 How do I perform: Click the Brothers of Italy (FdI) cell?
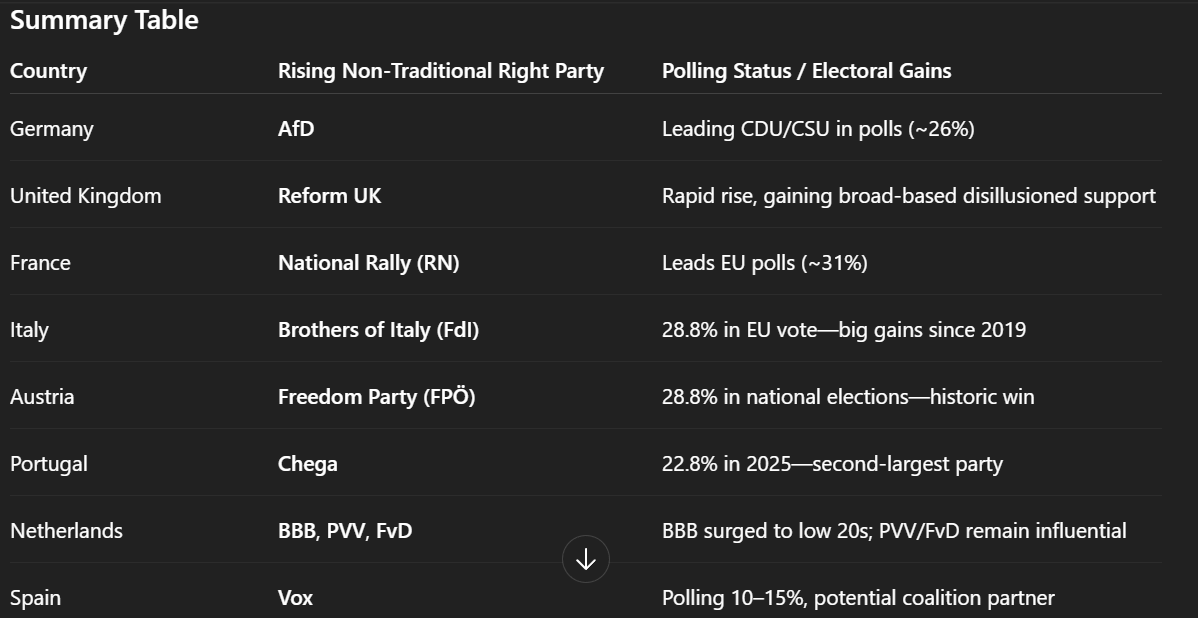pos(378,330)
